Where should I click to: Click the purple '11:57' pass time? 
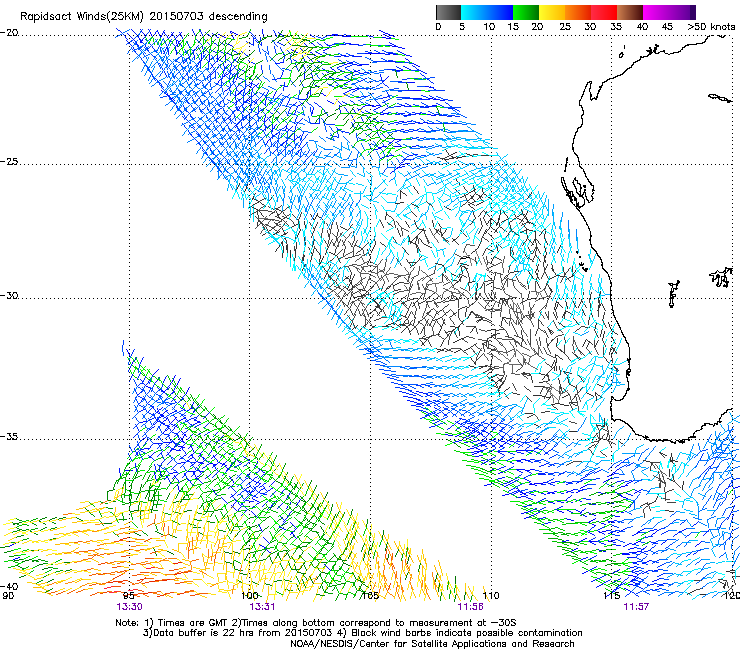(x=636, y=607)
